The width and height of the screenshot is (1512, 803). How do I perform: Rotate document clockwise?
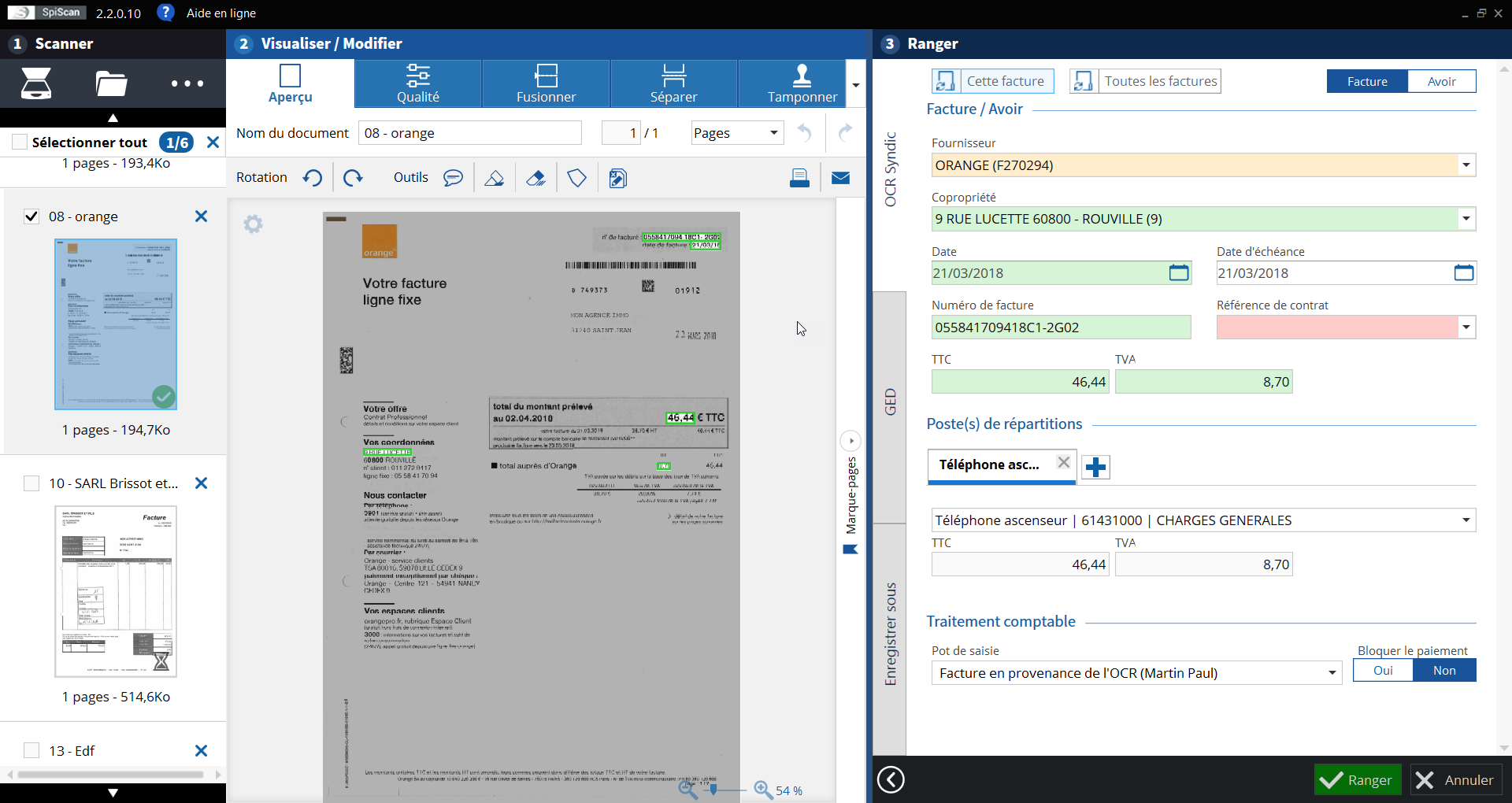tap(353, 178)
